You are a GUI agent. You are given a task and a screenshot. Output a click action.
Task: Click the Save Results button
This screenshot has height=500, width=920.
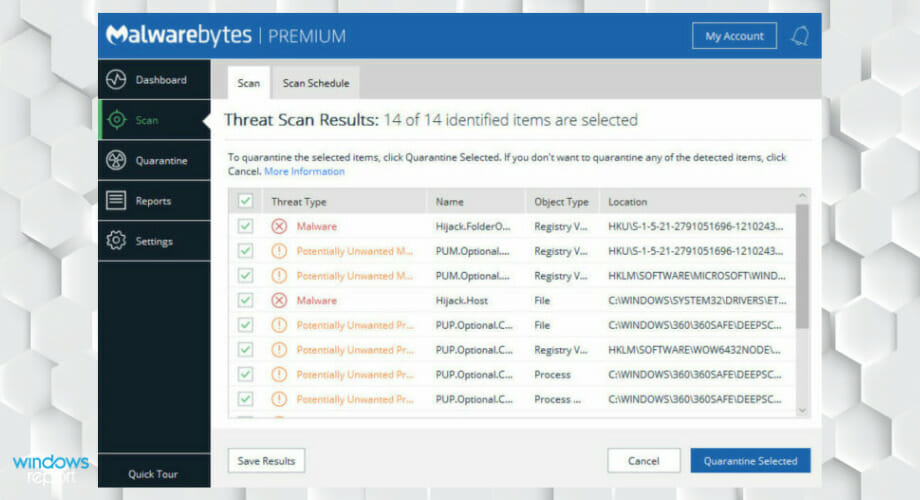(x=266, y=461)
